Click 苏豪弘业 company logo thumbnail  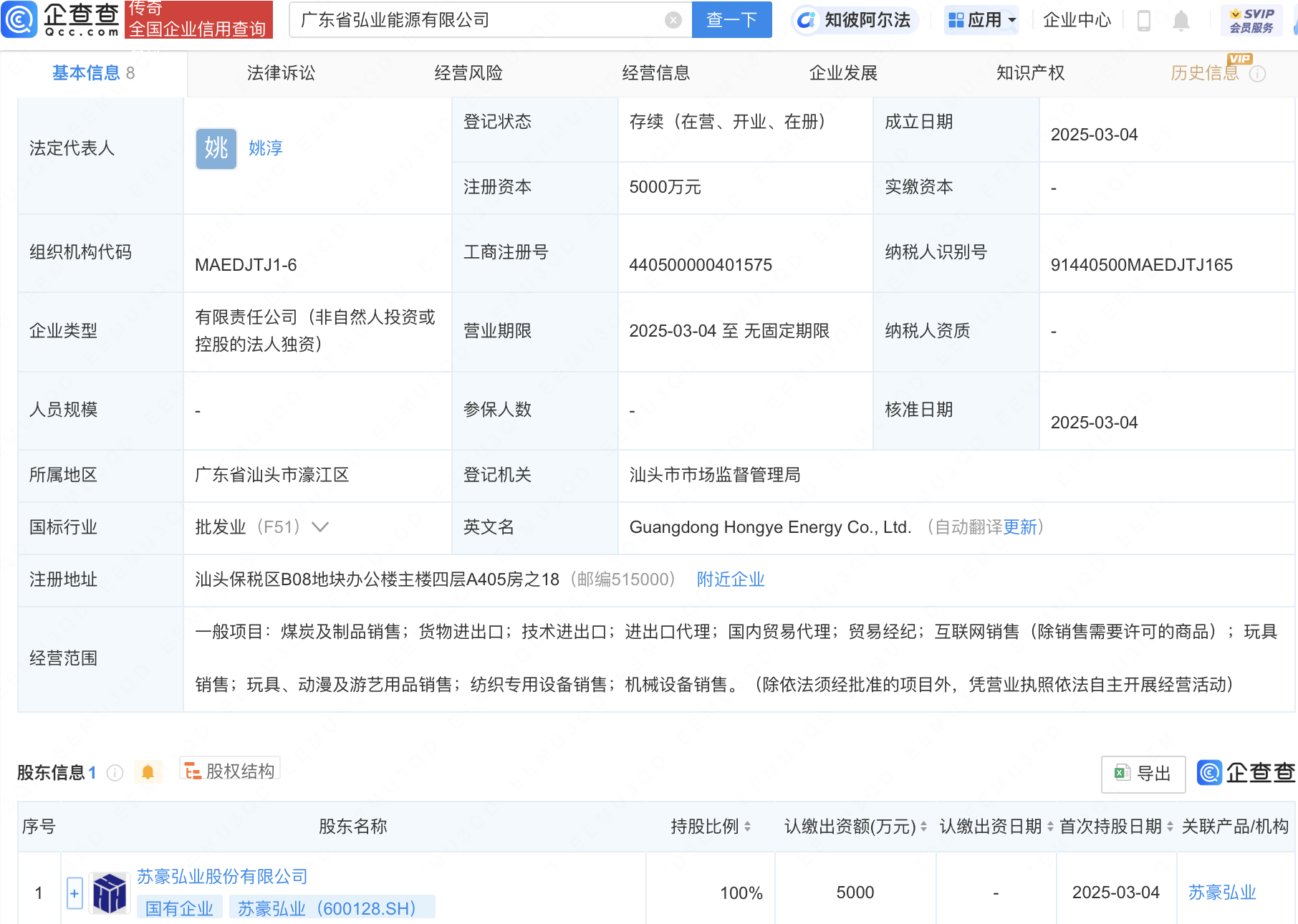[110, 892]
